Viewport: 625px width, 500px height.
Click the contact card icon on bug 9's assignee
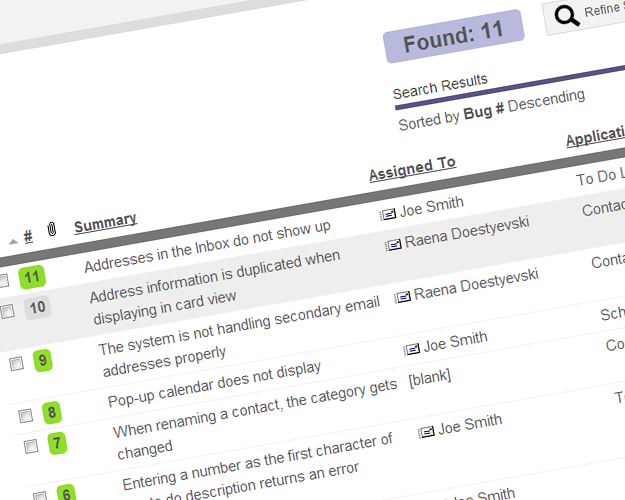402,296
